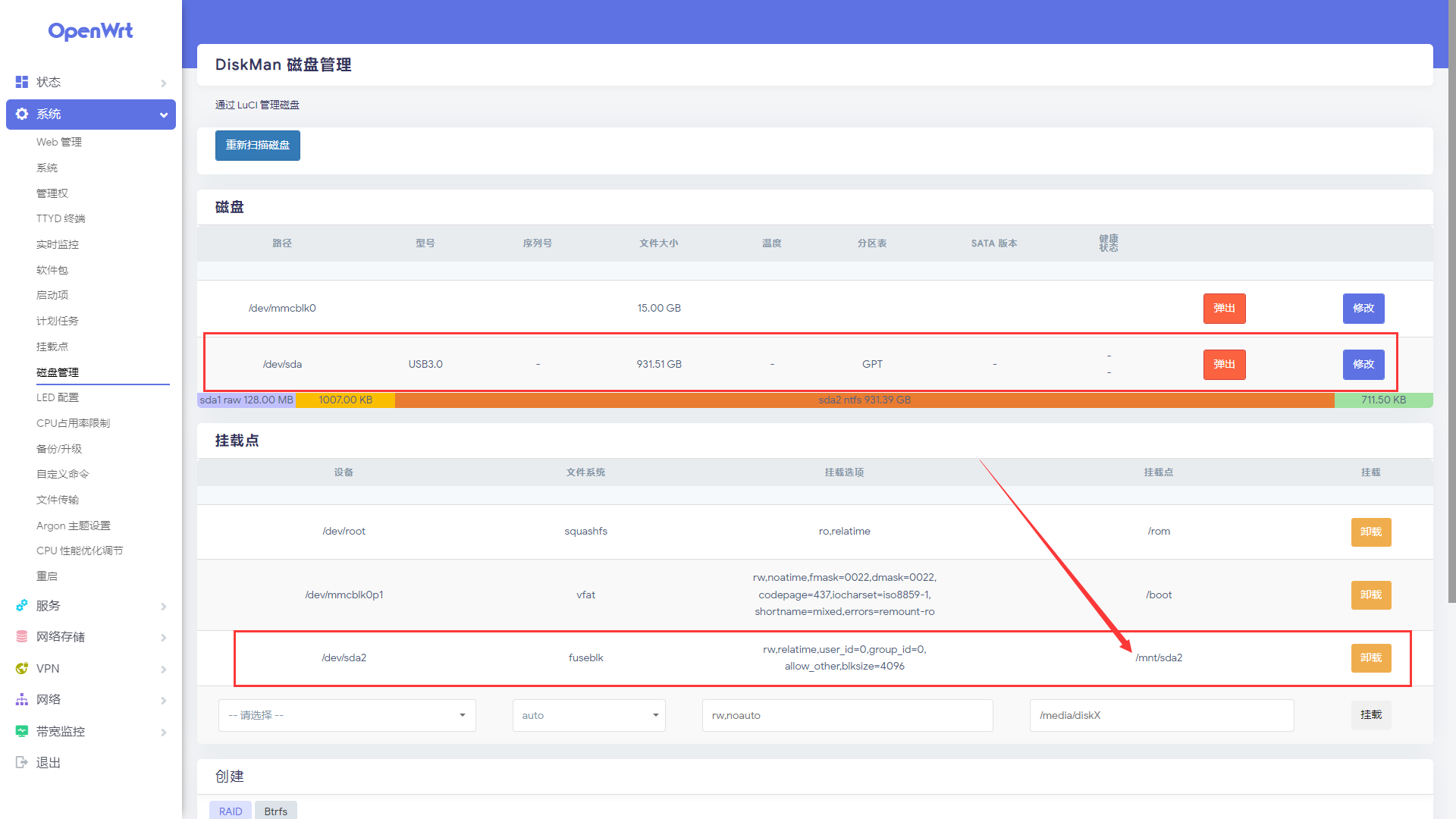Click the /dev/mmcblk0p1 device cell
The image size is (1456, 819).
[x=344, y=595]
